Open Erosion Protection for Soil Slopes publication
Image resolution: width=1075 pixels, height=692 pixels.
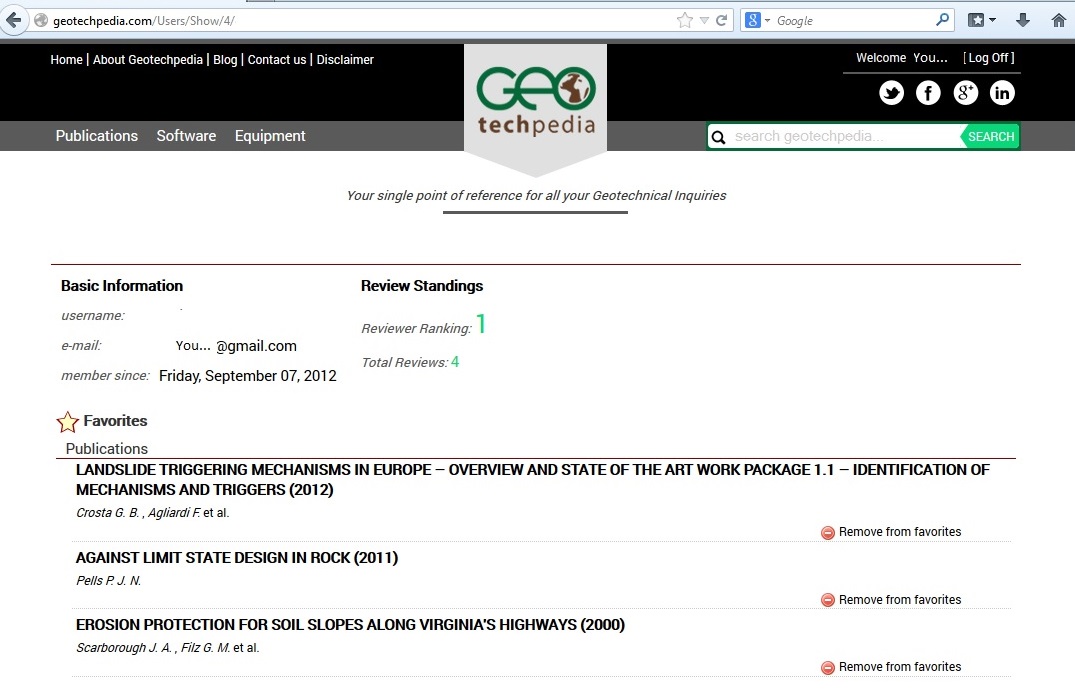coord(350,625)
